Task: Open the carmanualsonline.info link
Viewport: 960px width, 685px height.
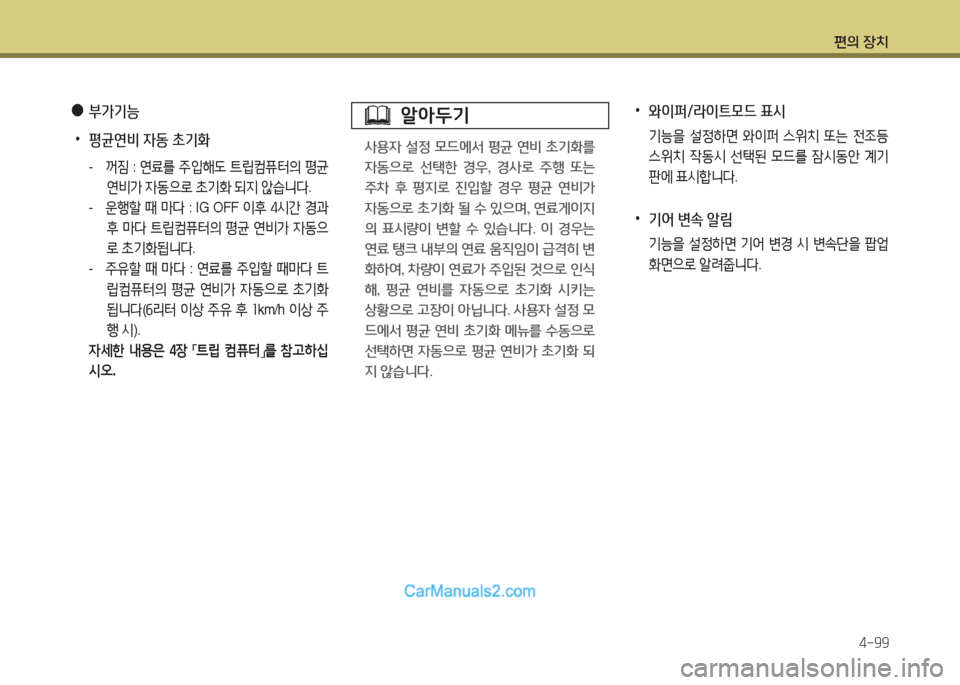Action: 811,669
